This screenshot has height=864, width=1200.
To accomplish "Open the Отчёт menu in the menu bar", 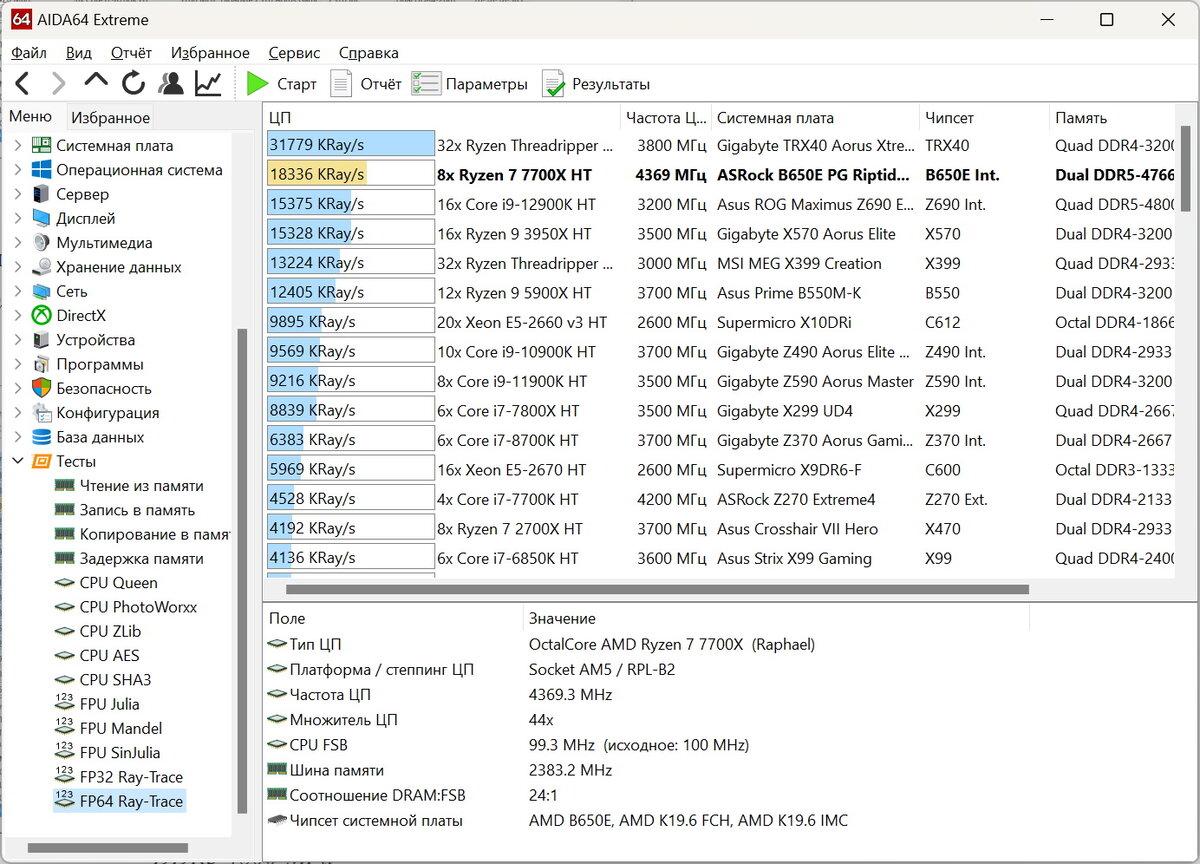I will (131, 53).
